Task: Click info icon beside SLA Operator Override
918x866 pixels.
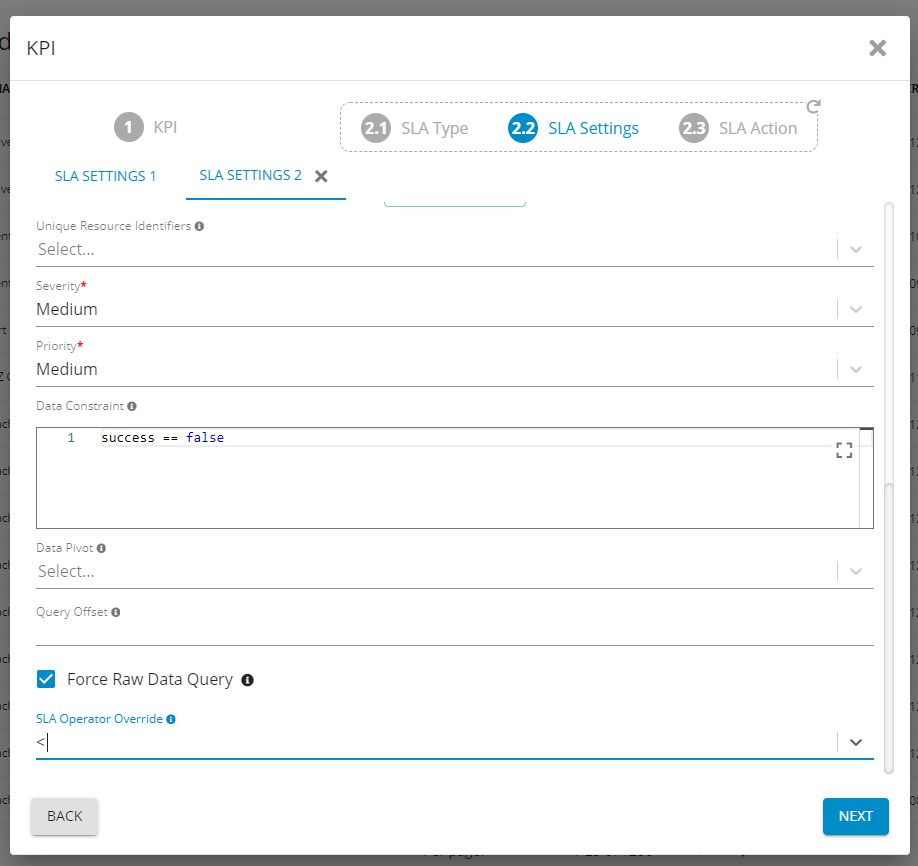Action: [x=171, y=719]
